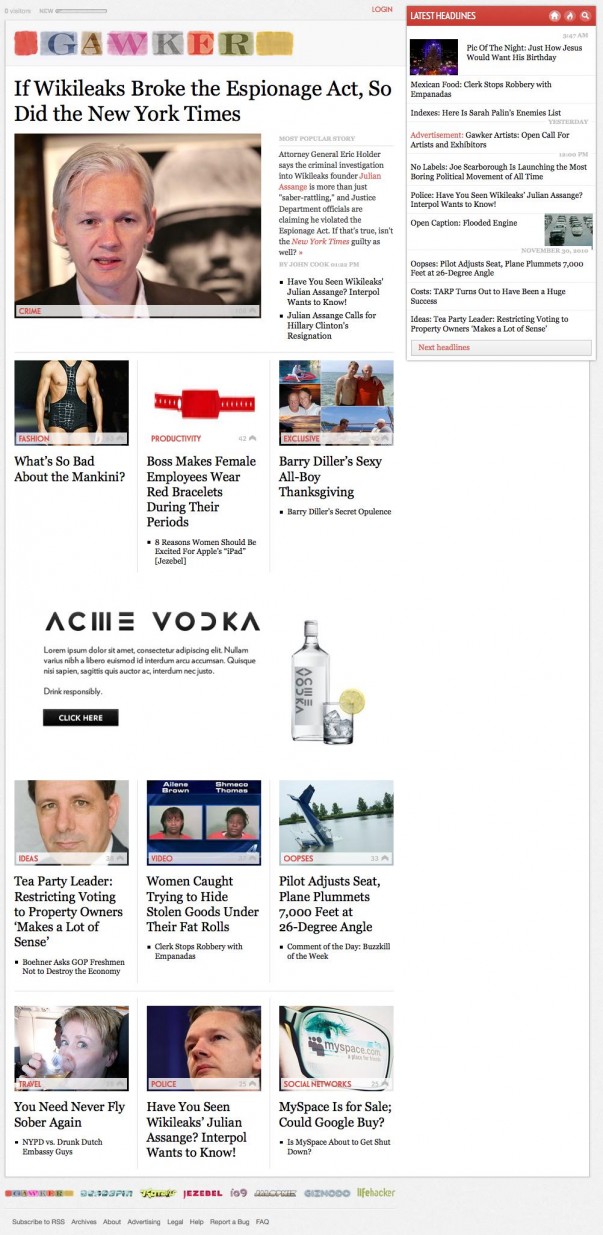
Task: Visit Gizmodo via its footer logo
Action: tap(327, 1193)
